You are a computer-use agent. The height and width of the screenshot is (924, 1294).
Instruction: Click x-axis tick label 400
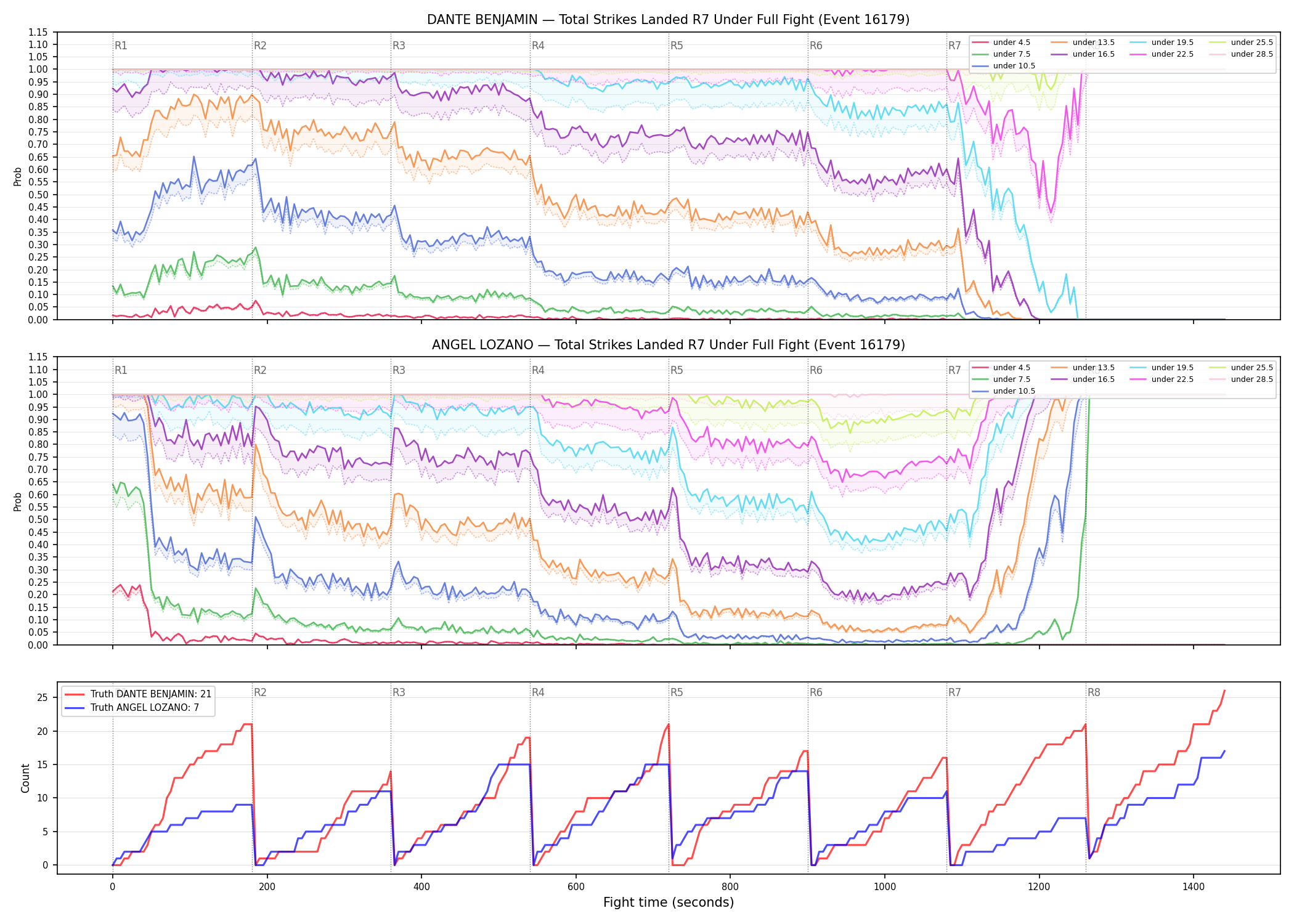(421, 886)
